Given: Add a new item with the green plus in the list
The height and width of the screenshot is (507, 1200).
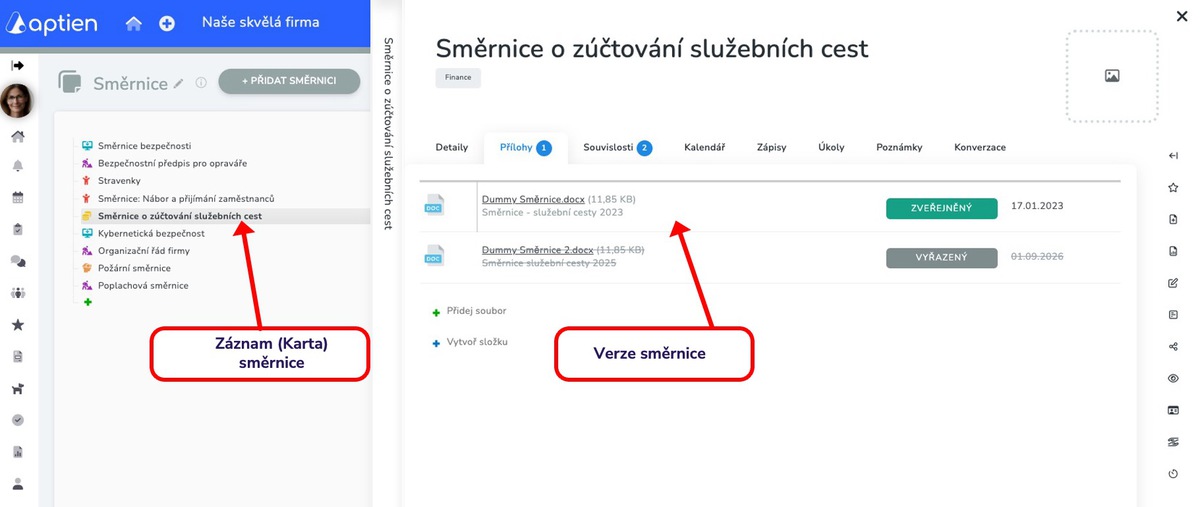Looking at the screenshot, I should (87, 302).
